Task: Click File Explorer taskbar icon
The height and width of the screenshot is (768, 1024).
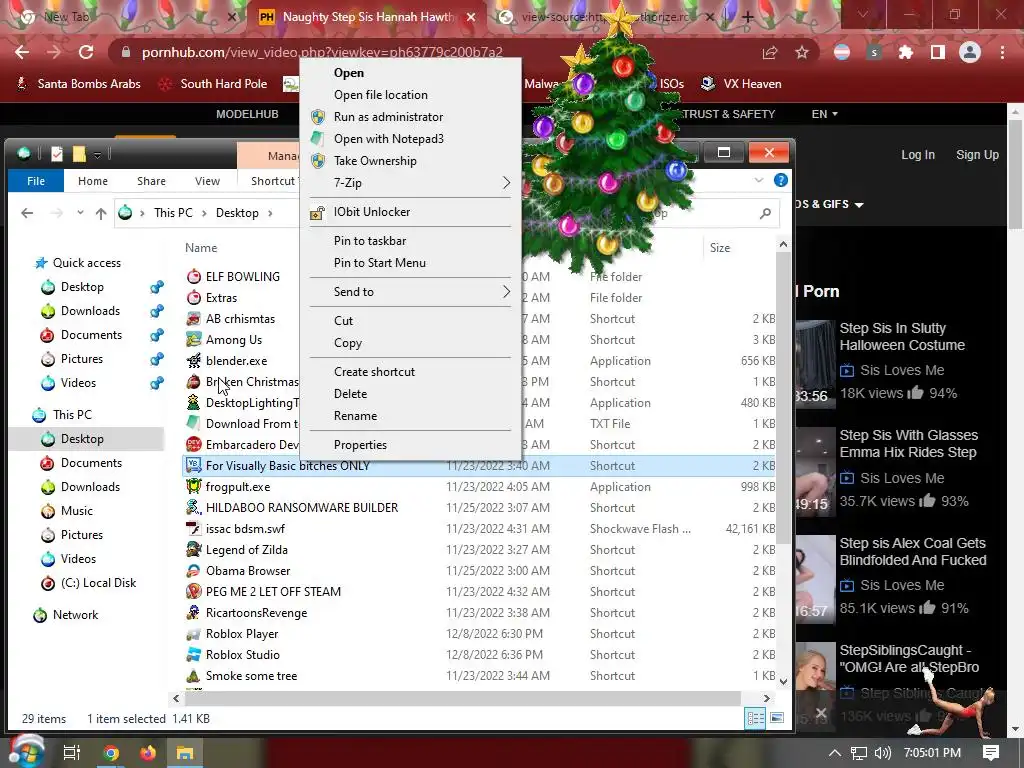Action: point(185,753)
